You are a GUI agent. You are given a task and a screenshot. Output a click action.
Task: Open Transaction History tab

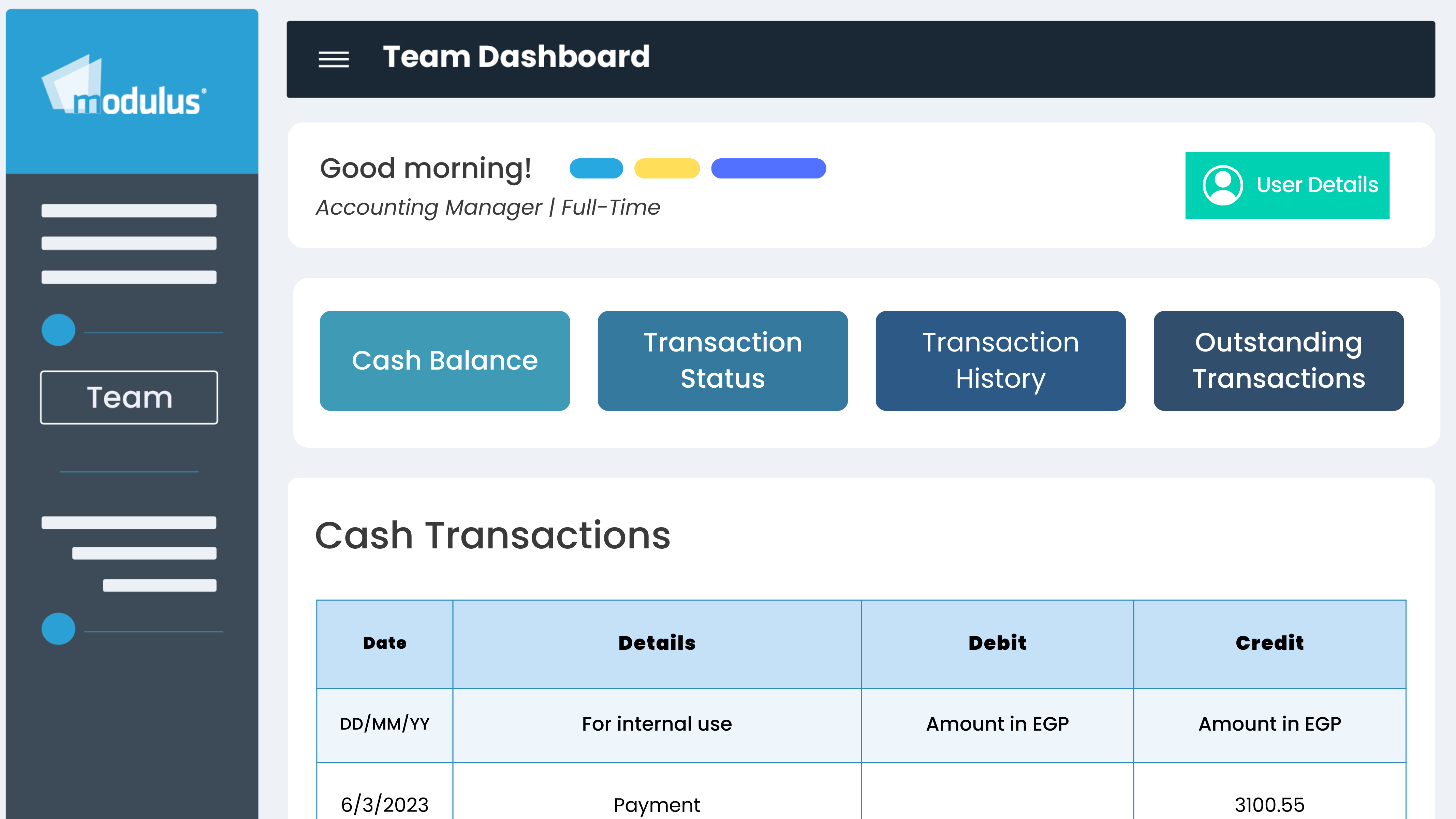[x=1000, y=361]
